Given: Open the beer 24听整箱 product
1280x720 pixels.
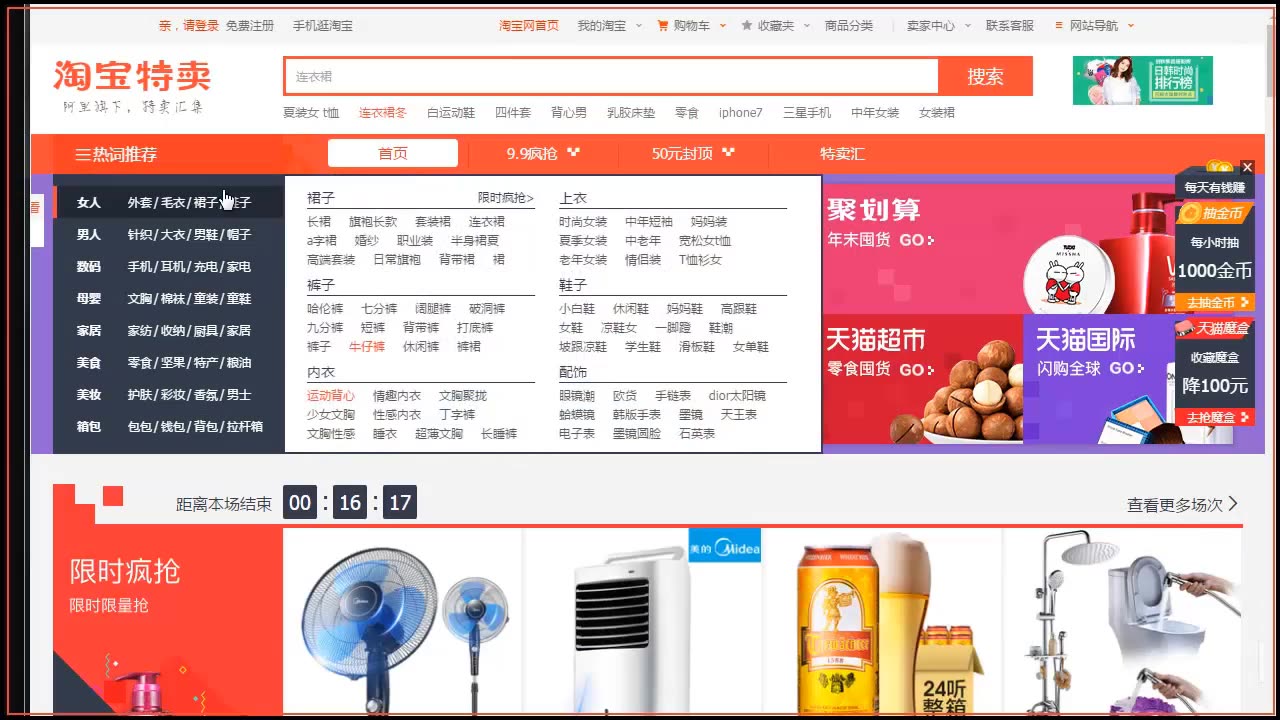Looking at the screenshot, I should pos(882,622).
